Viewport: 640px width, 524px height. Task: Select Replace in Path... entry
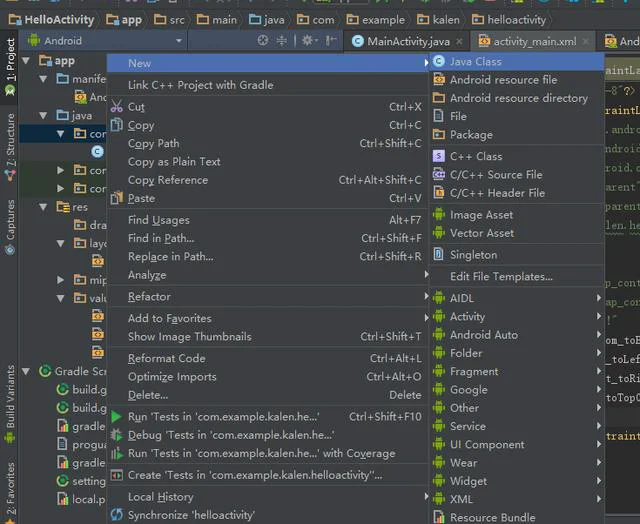[268, 256]
